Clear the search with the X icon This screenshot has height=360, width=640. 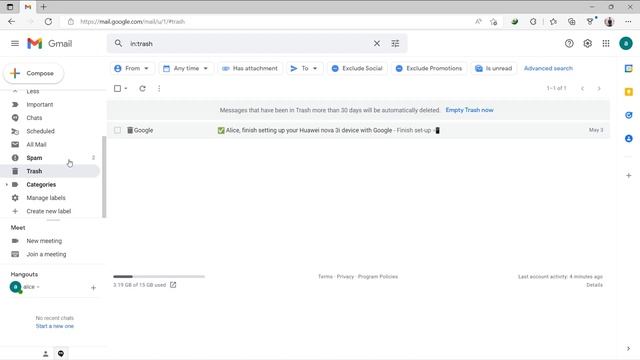(x=377, y=43)
